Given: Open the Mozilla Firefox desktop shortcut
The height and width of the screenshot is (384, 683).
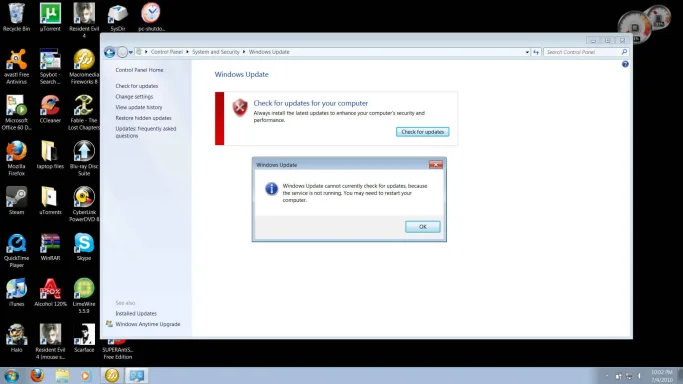Looking at the screenshot, I should 17,158.
